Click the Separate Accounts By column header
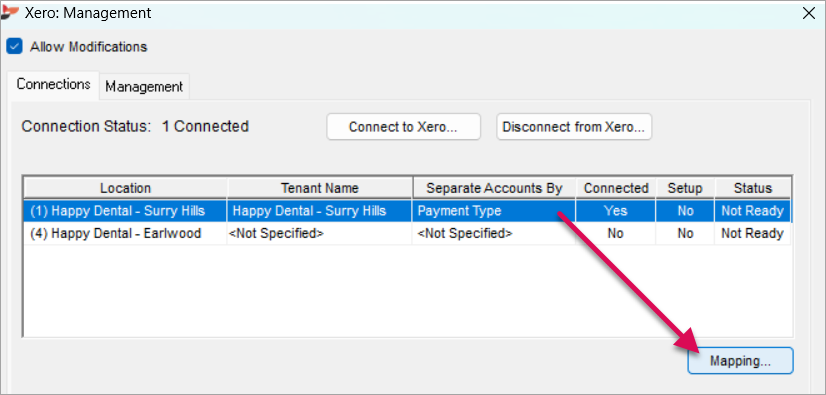Viewport: 826px width, 395px height. tap(494, 188)
